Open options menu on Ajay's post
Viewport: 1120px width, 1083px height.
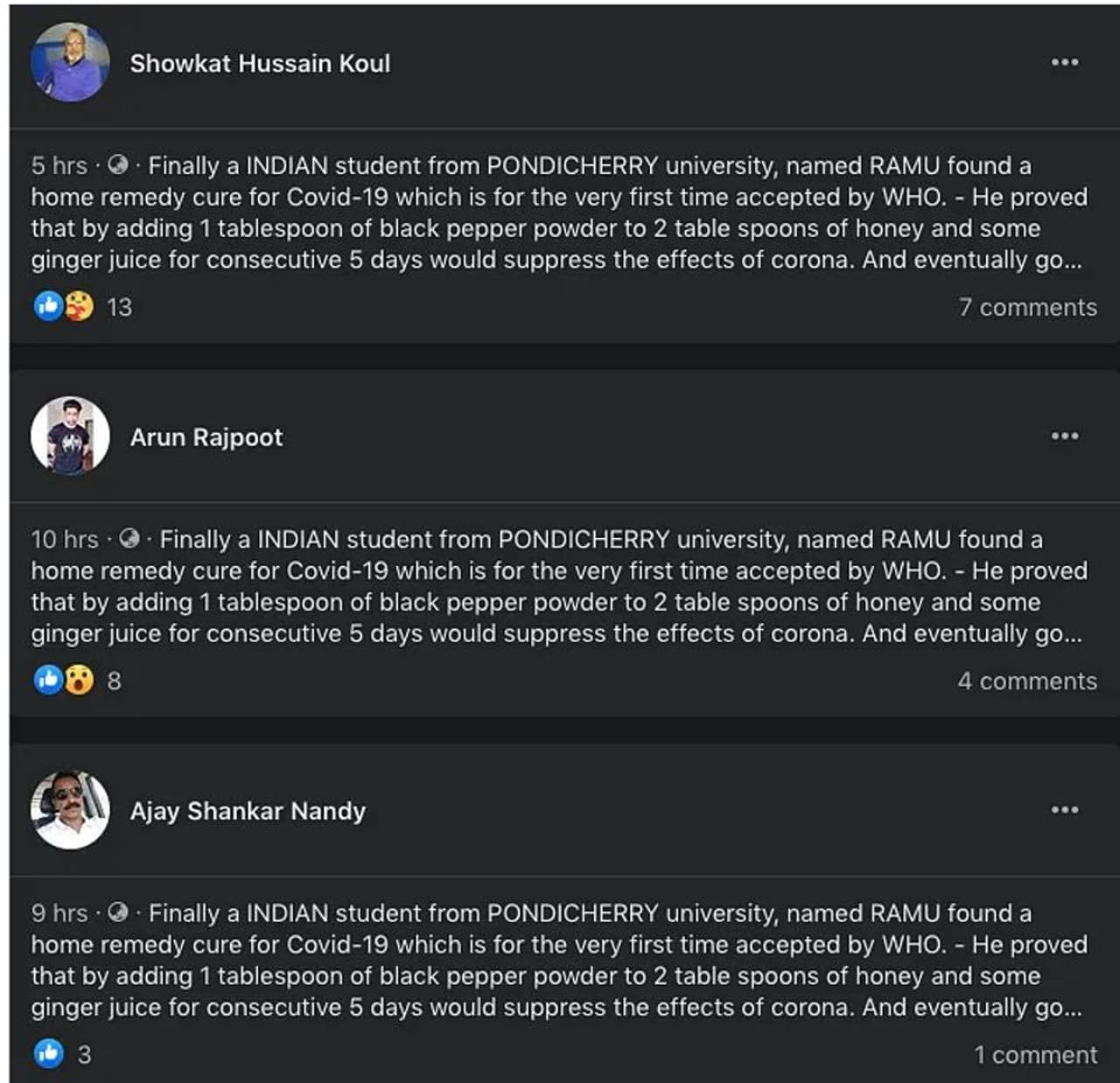point(1064,809)
